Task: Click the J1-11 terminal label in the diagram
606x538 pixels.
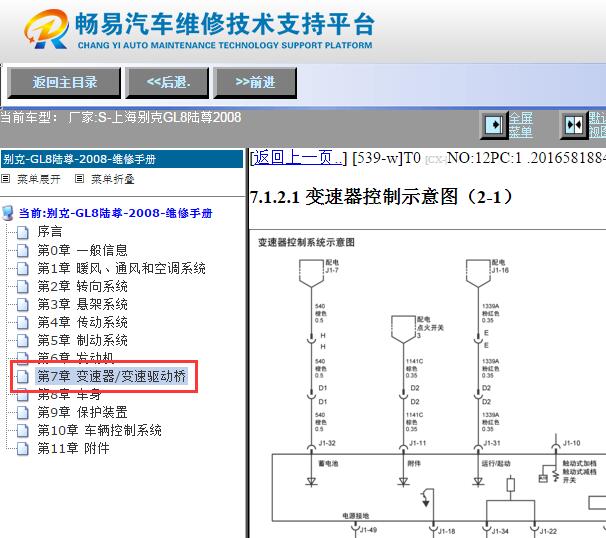Action: coord(417,443)
